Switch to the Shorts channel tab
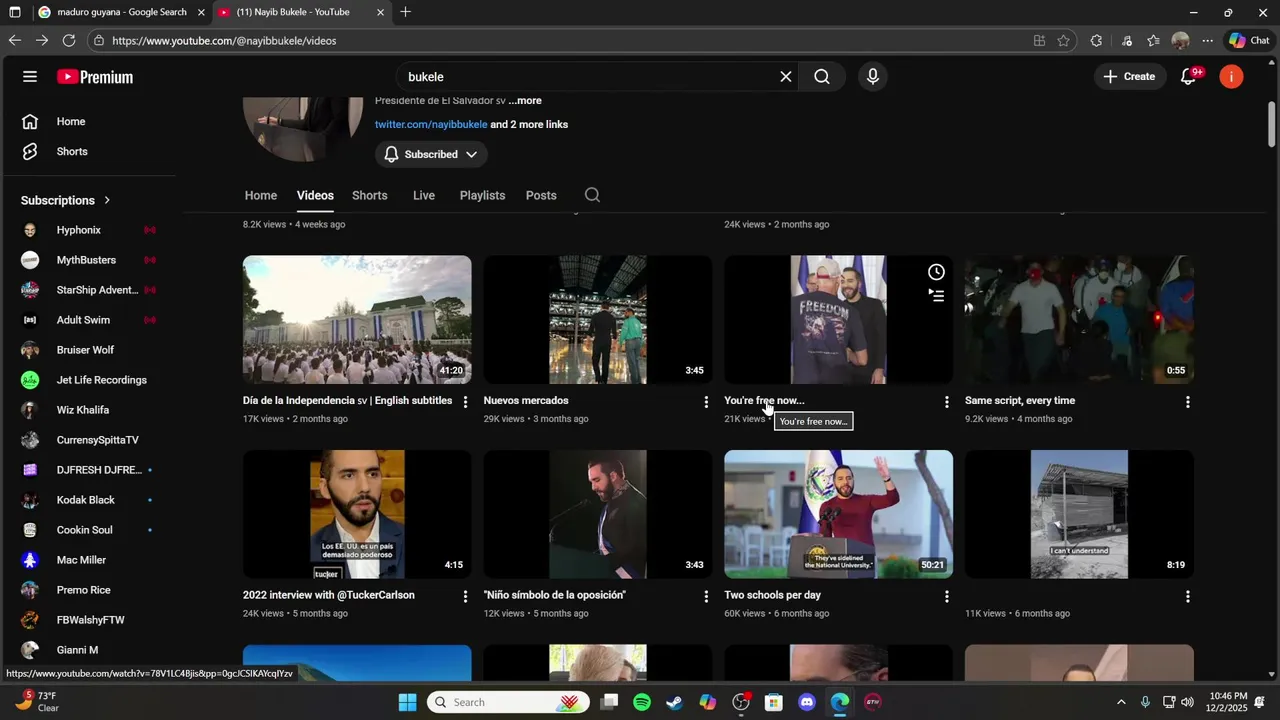1280x720 pixels. (370, 195)
